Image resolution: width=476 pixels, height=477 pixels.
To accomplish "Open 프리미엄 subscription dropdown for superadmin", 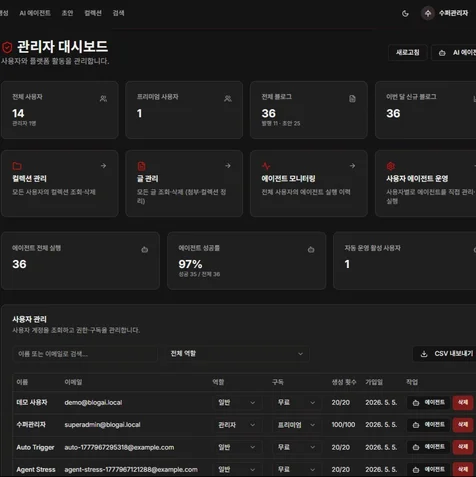I will (296, 425).
